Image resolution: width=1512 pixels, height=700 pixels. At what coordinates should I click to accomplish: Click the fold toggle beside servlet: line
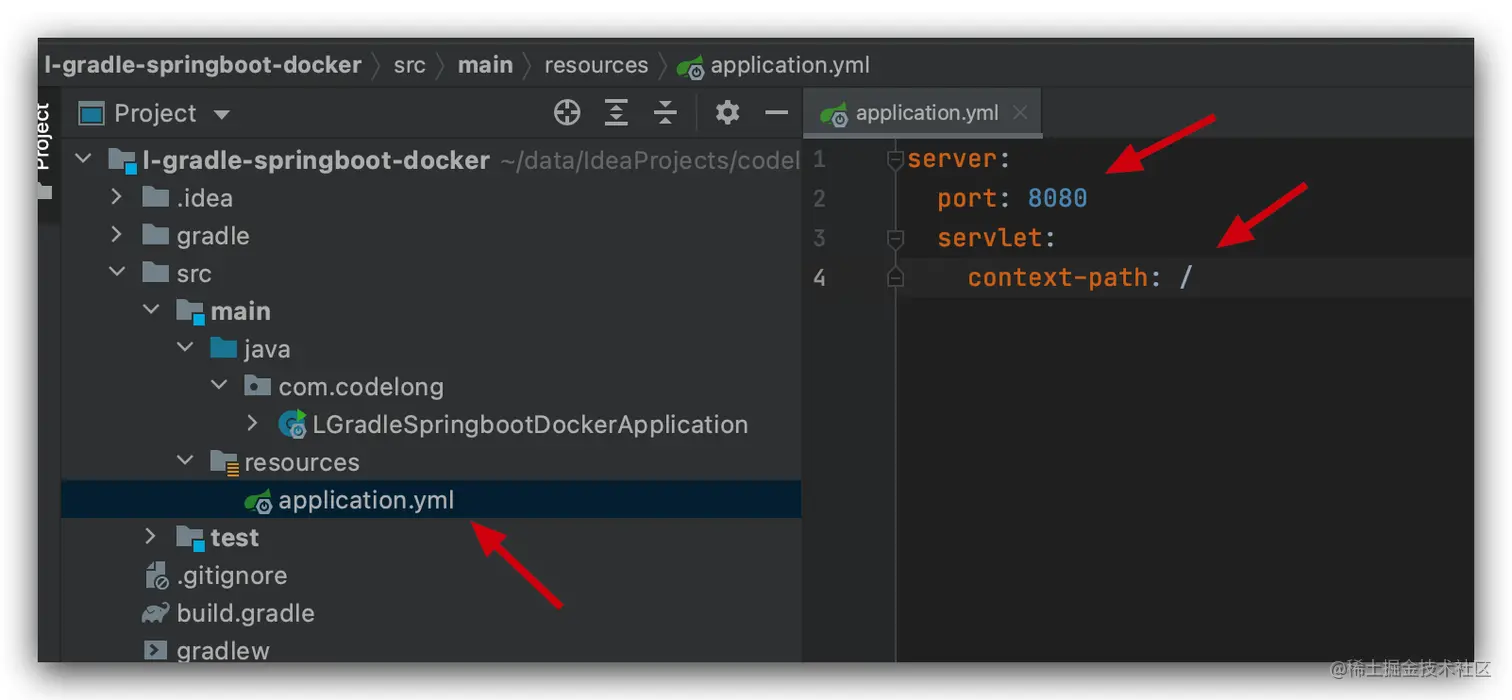tap(895, 238)
